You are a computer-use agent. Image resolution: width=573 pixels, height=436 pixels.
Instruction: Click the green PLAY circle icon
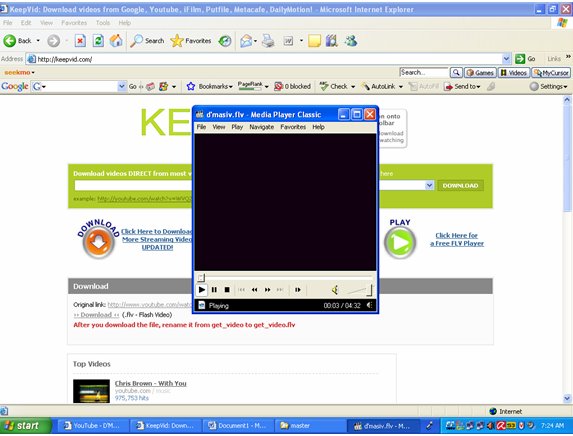click(x=400, y=242)
